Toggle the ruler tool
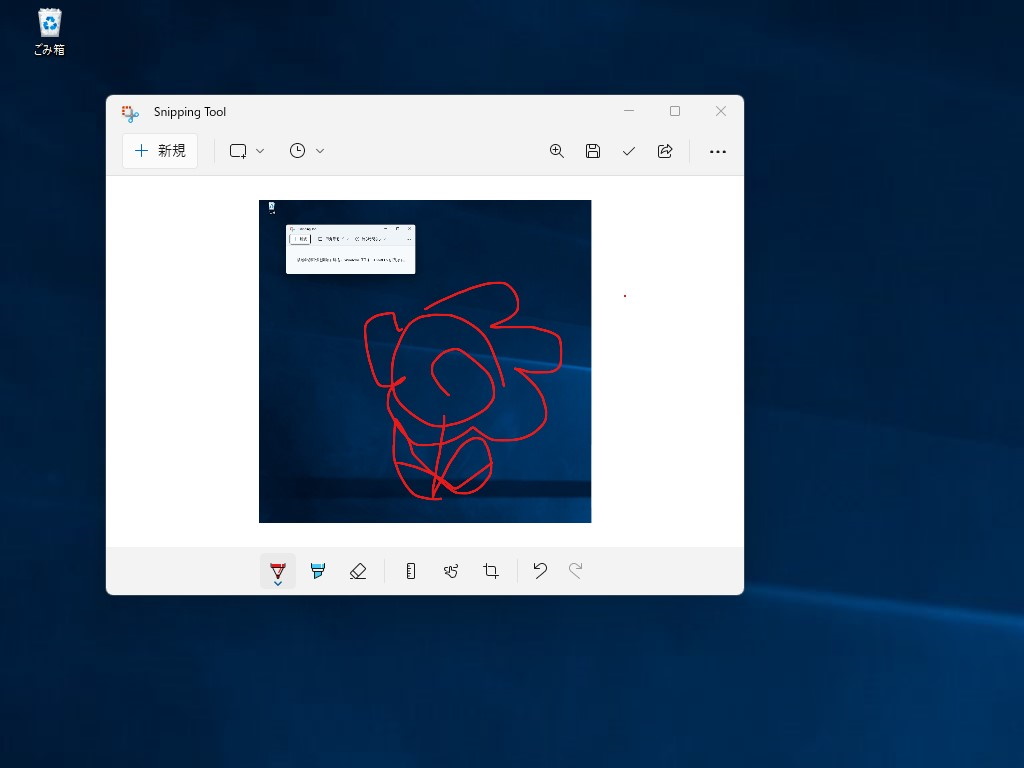 tap(411, 571)
